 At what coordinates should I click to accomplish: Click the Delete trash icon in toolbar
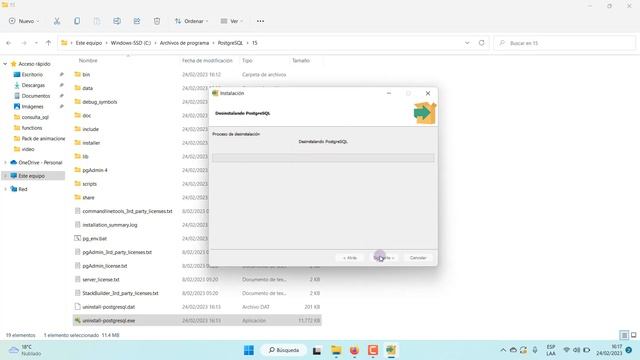[x=157, y=21]
